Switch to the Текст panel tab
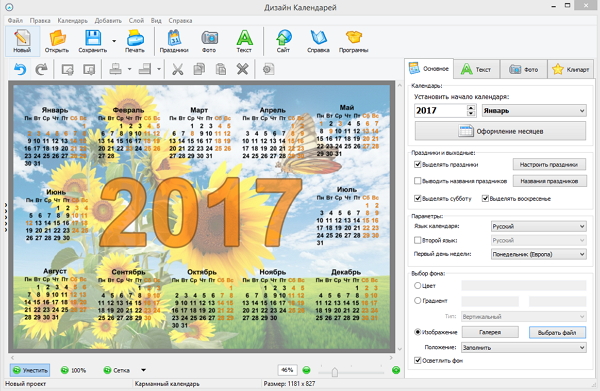Image resolution: width=600 pixels, height=391 pixels. point(476,69)
